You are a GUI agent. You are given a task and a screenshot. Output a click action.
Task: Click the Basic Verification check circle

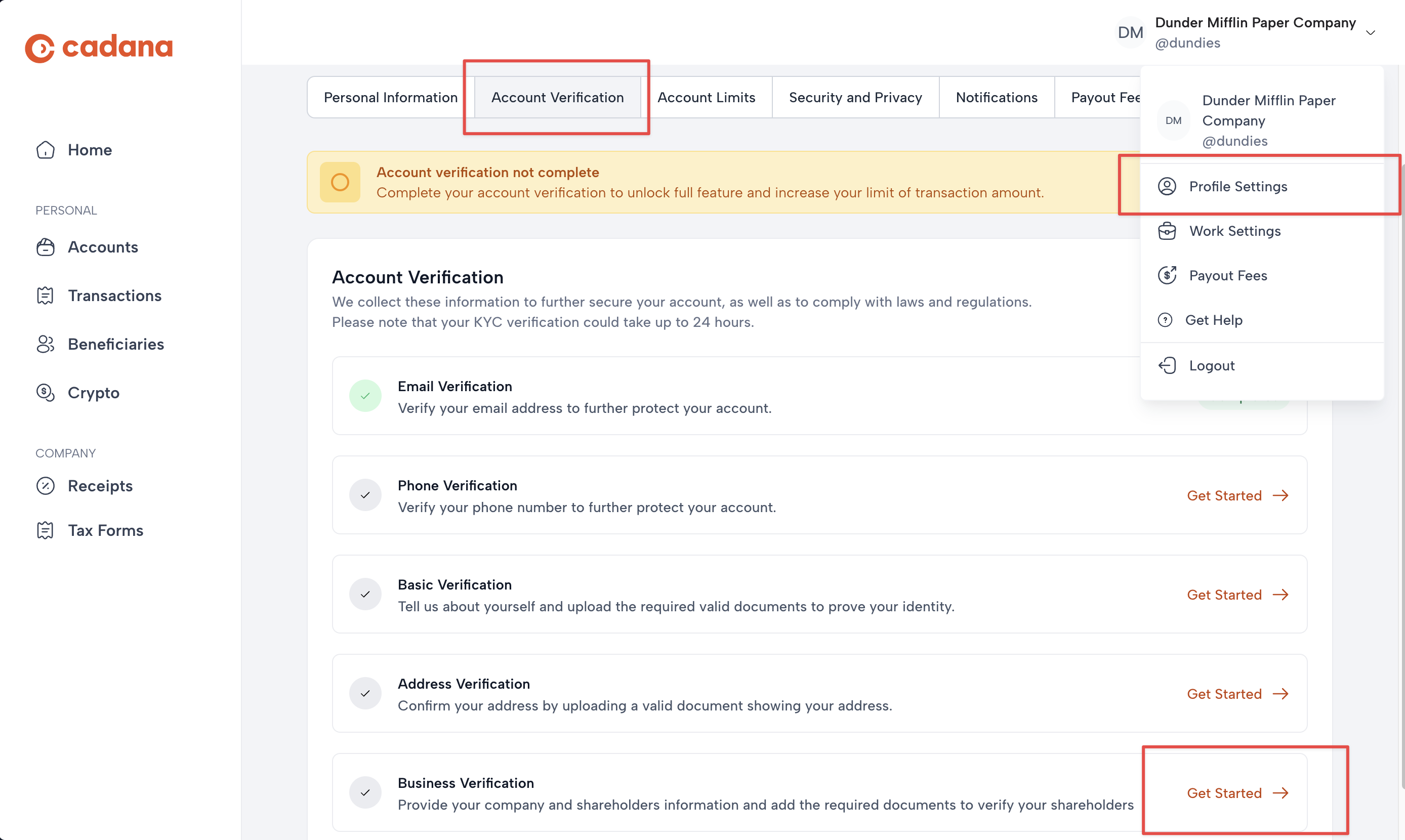pyautogui.click(x=365, y=595)
